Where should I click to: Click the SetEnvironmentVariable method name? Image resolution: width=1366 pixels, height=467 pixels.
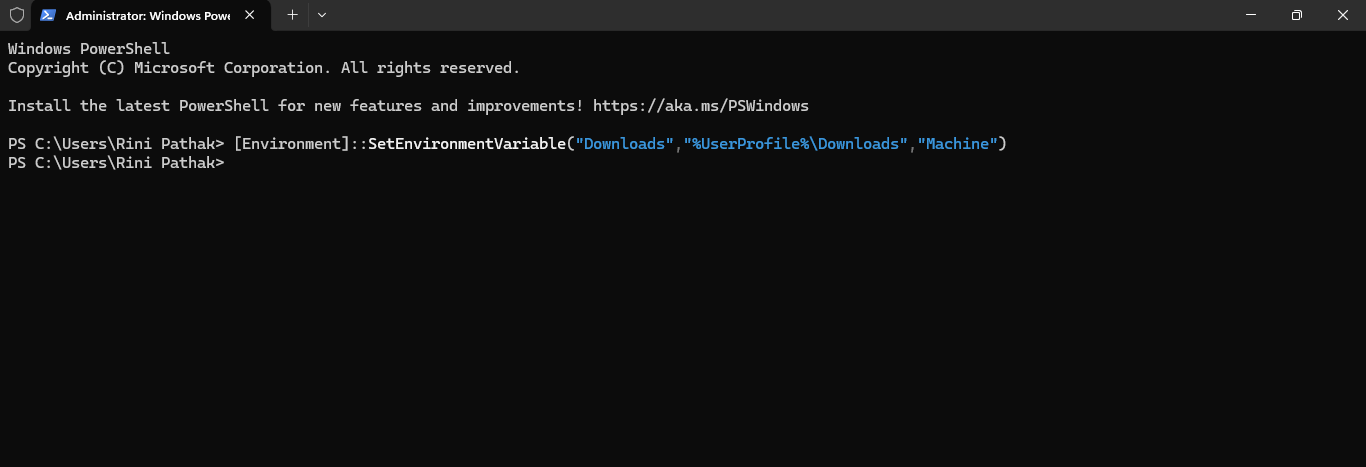pyautogui.click(x=466, y=144)
